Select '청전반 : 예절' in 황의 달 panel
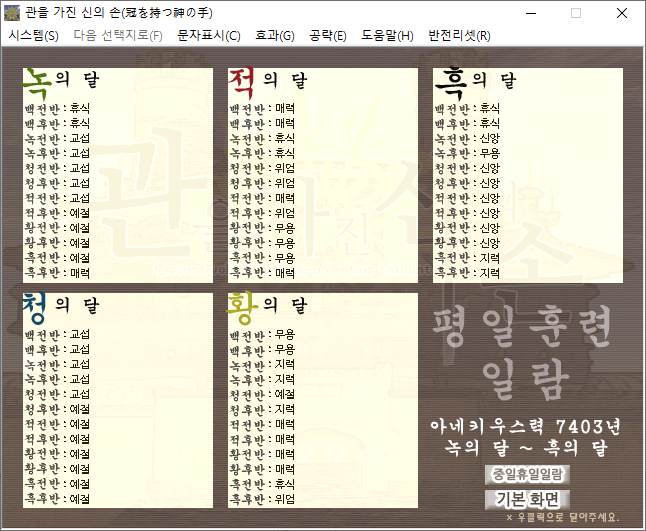 262,394
